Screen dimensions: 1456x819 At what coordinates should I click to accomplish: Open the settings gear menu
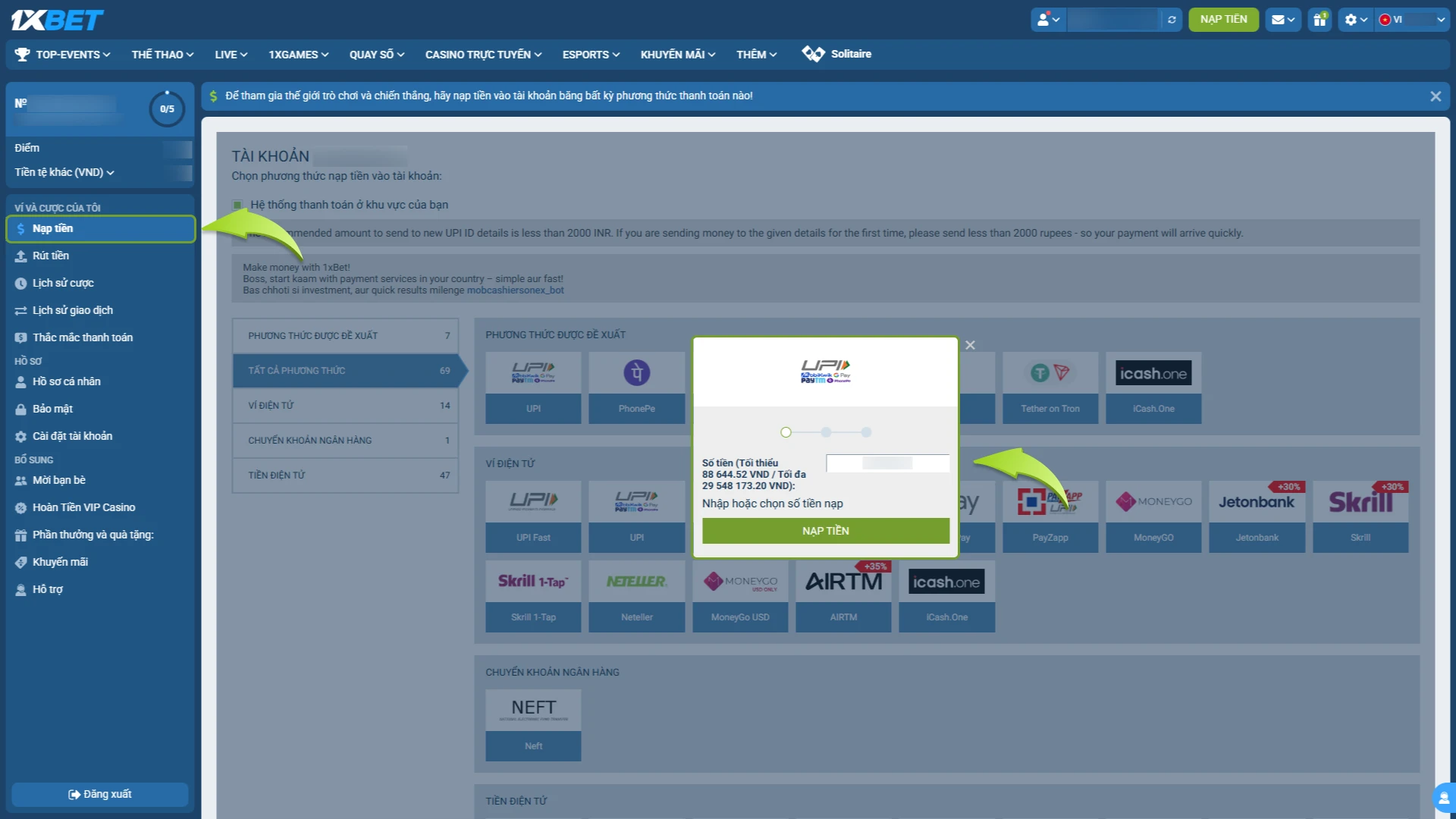(1356, 20)
